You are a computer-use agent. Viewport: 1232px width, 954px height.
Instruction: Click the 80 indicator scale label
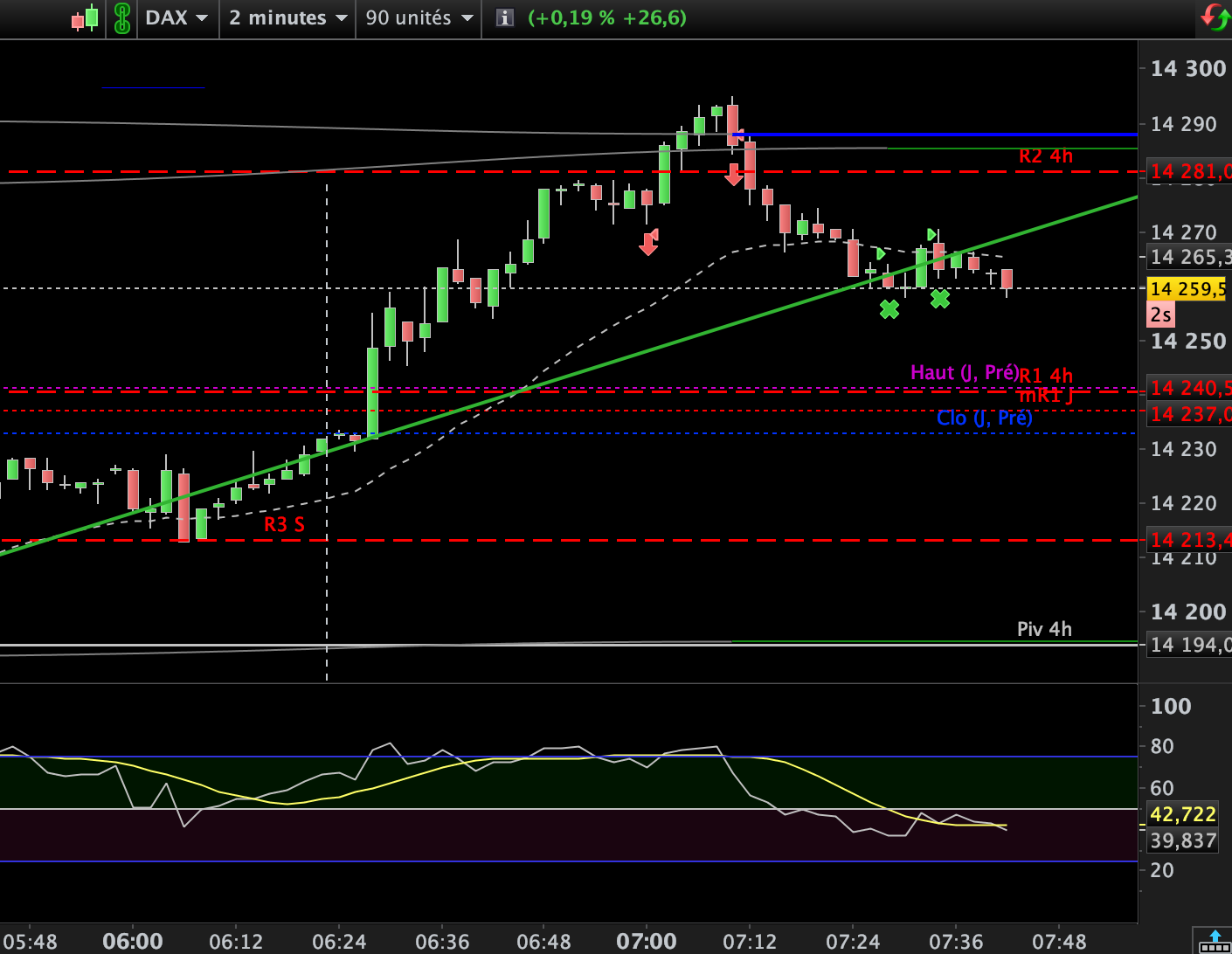point(1162,746)
